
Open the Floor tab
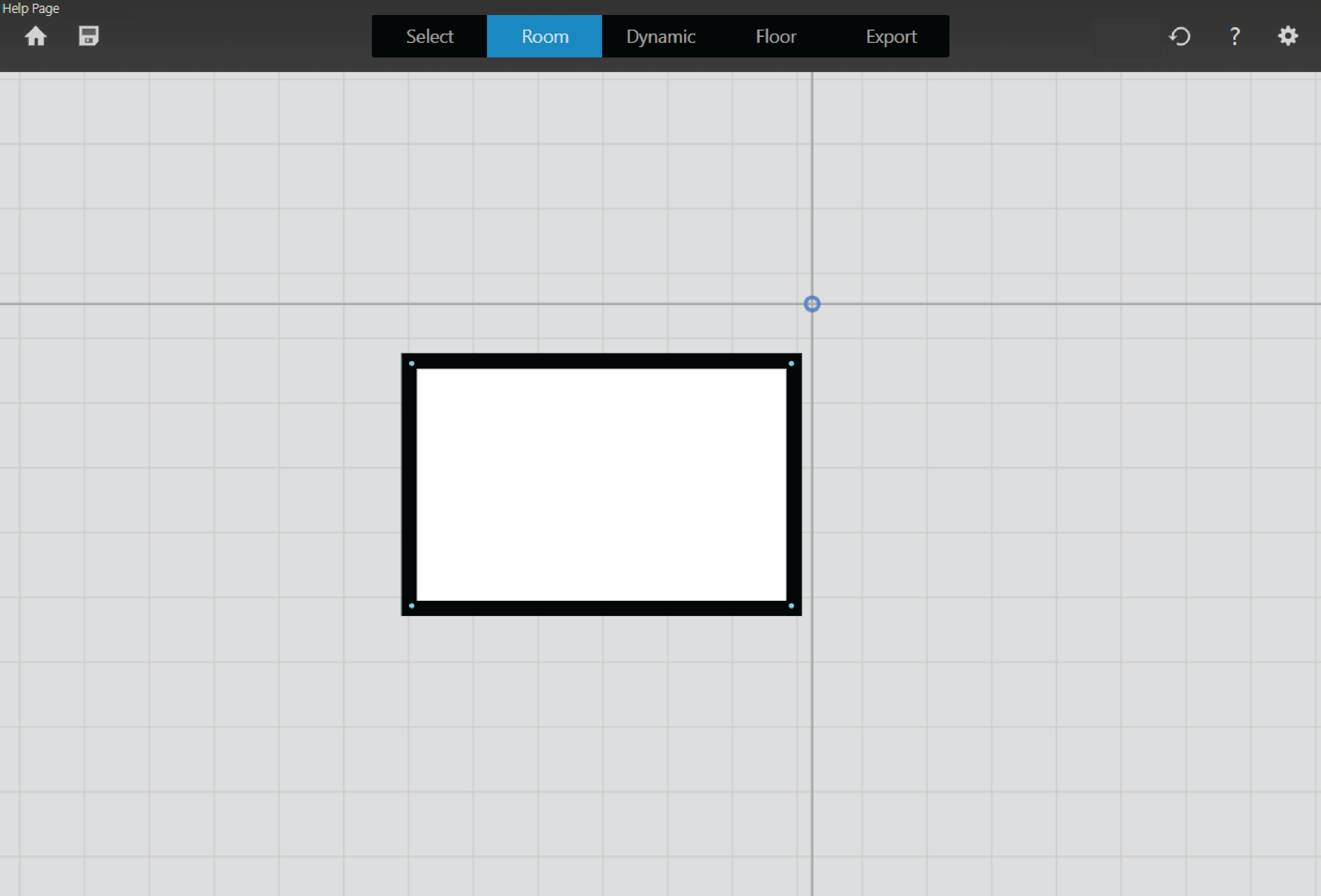pyautogui.click(x=776, y=36)
